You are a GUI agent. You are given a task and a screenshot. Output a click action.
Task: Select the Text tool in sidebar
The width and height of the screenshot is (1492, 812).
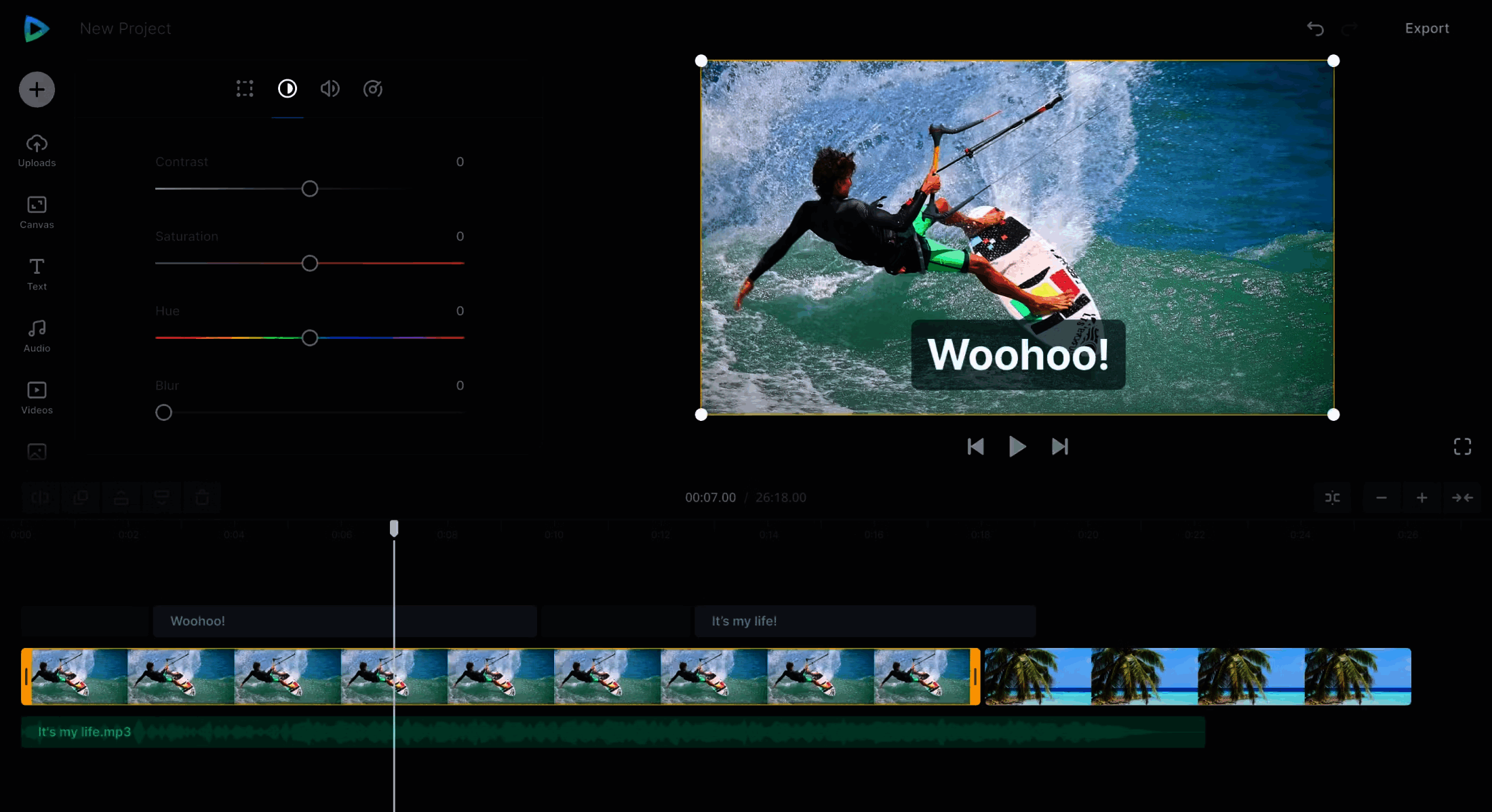37,274
